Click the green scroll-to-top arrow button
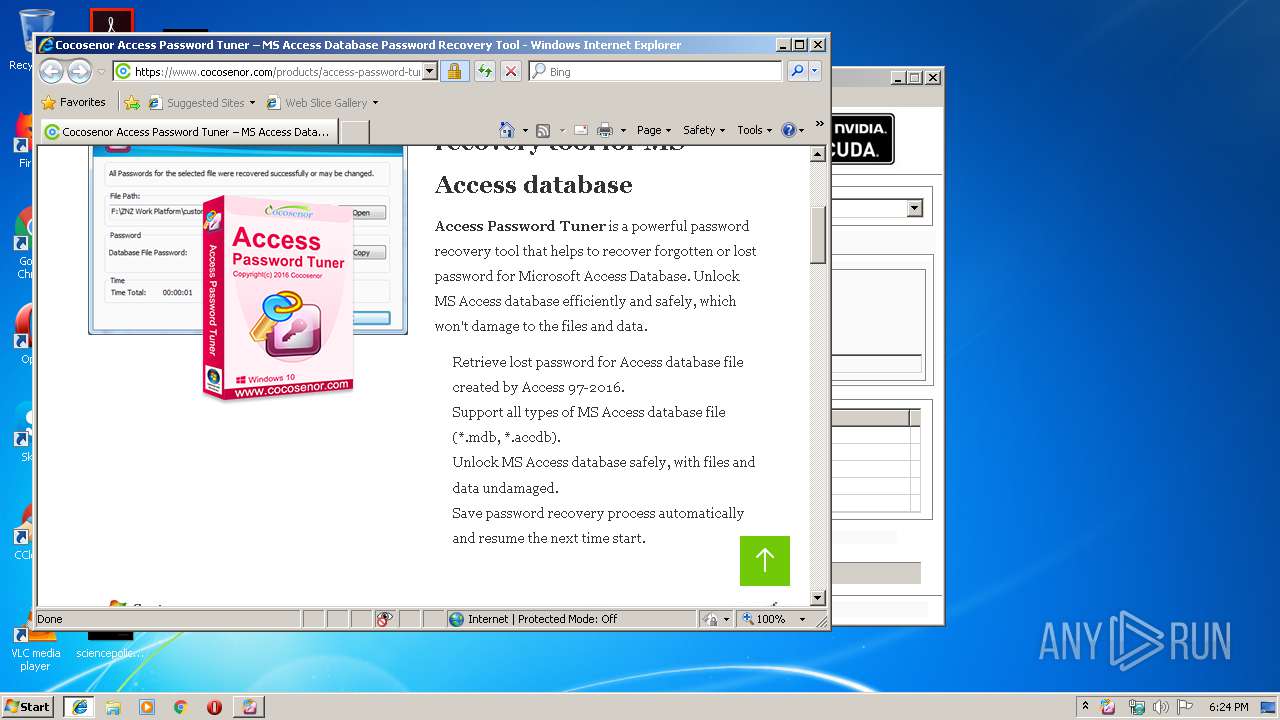Screen dimensions: 1280x720 [x=765, y=561]
